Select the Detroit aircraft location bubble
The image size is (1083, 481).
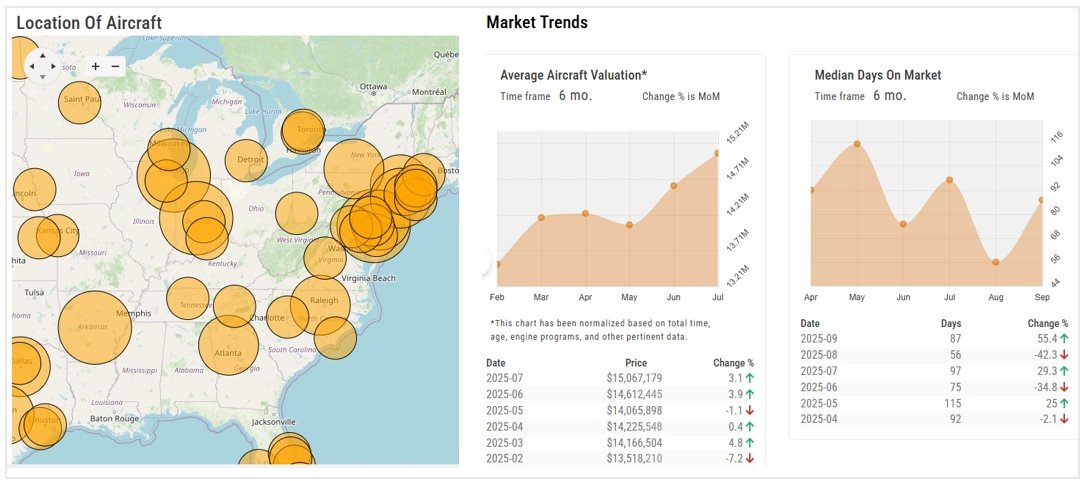[246, 160]
